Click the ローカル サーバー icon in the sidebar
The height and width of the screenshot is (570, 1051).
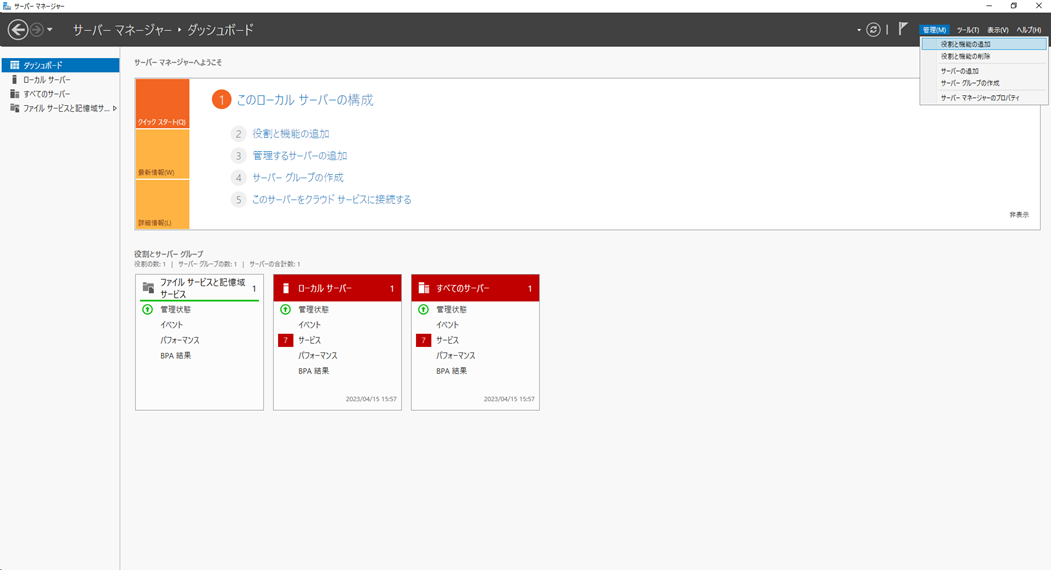tap(14, 79)
